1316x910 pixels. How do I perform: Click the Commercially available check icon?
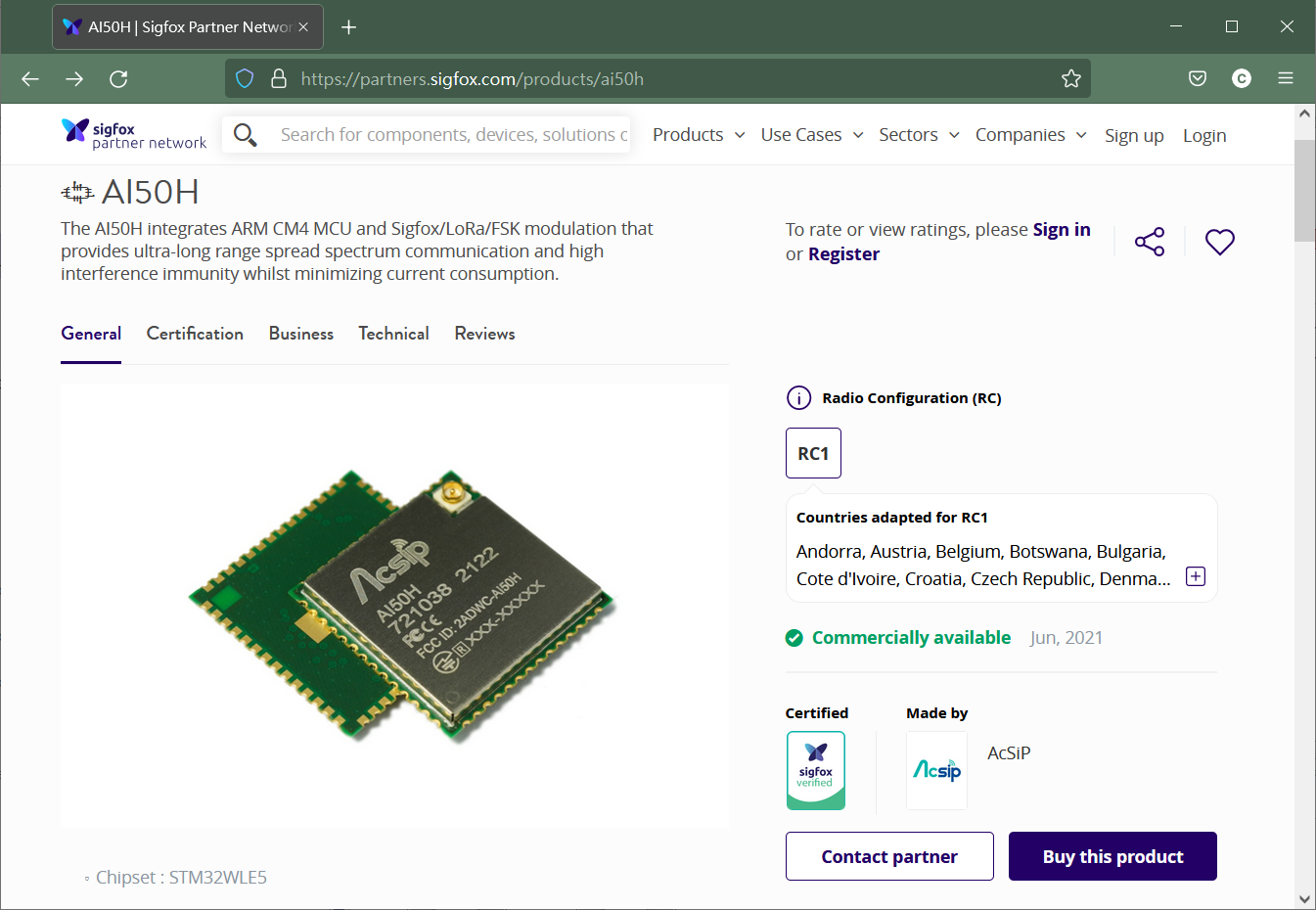point(794,638)
